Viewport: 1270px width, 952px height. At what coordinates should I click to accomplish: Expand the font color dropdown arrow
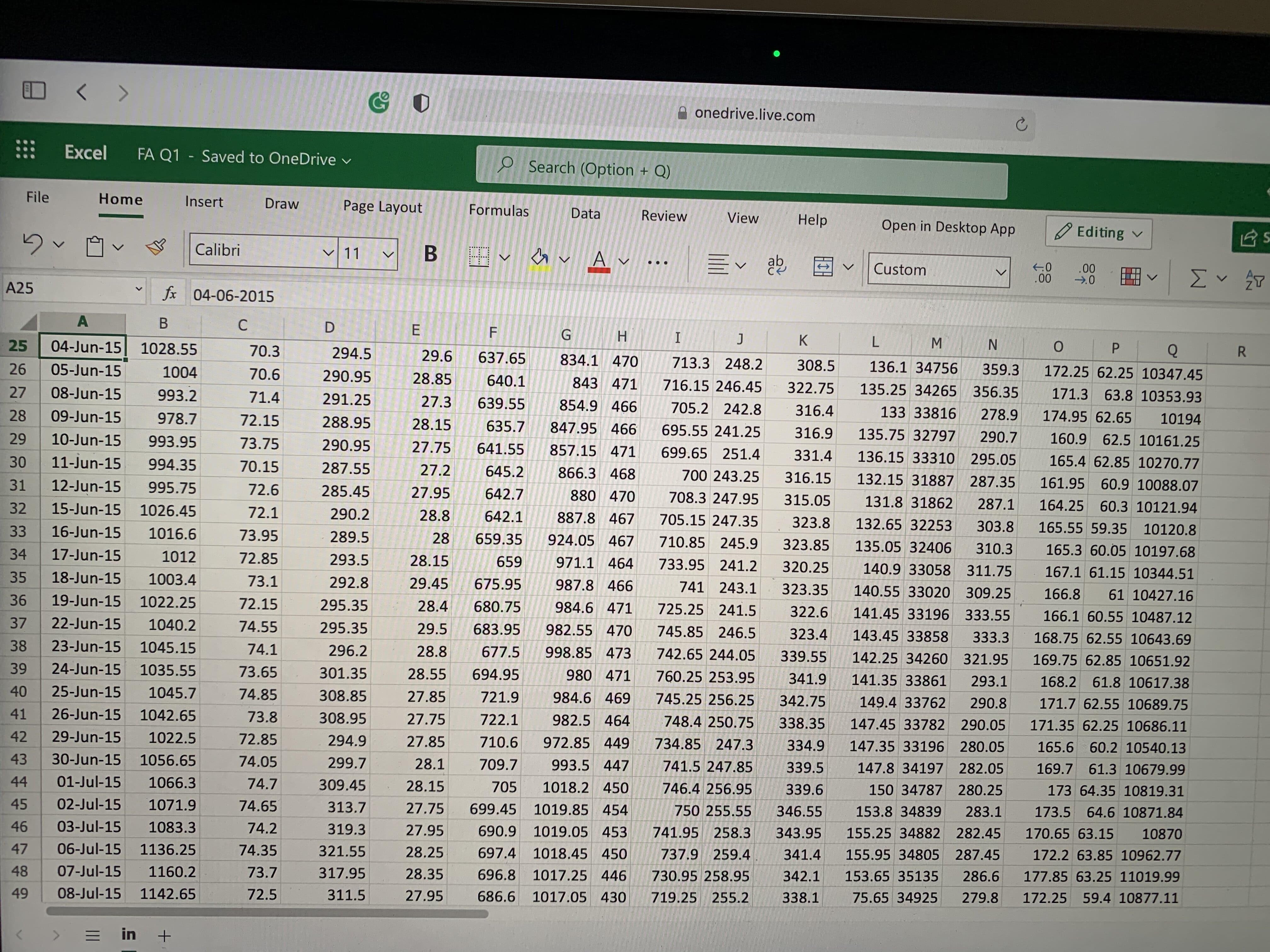pos(624,262)
